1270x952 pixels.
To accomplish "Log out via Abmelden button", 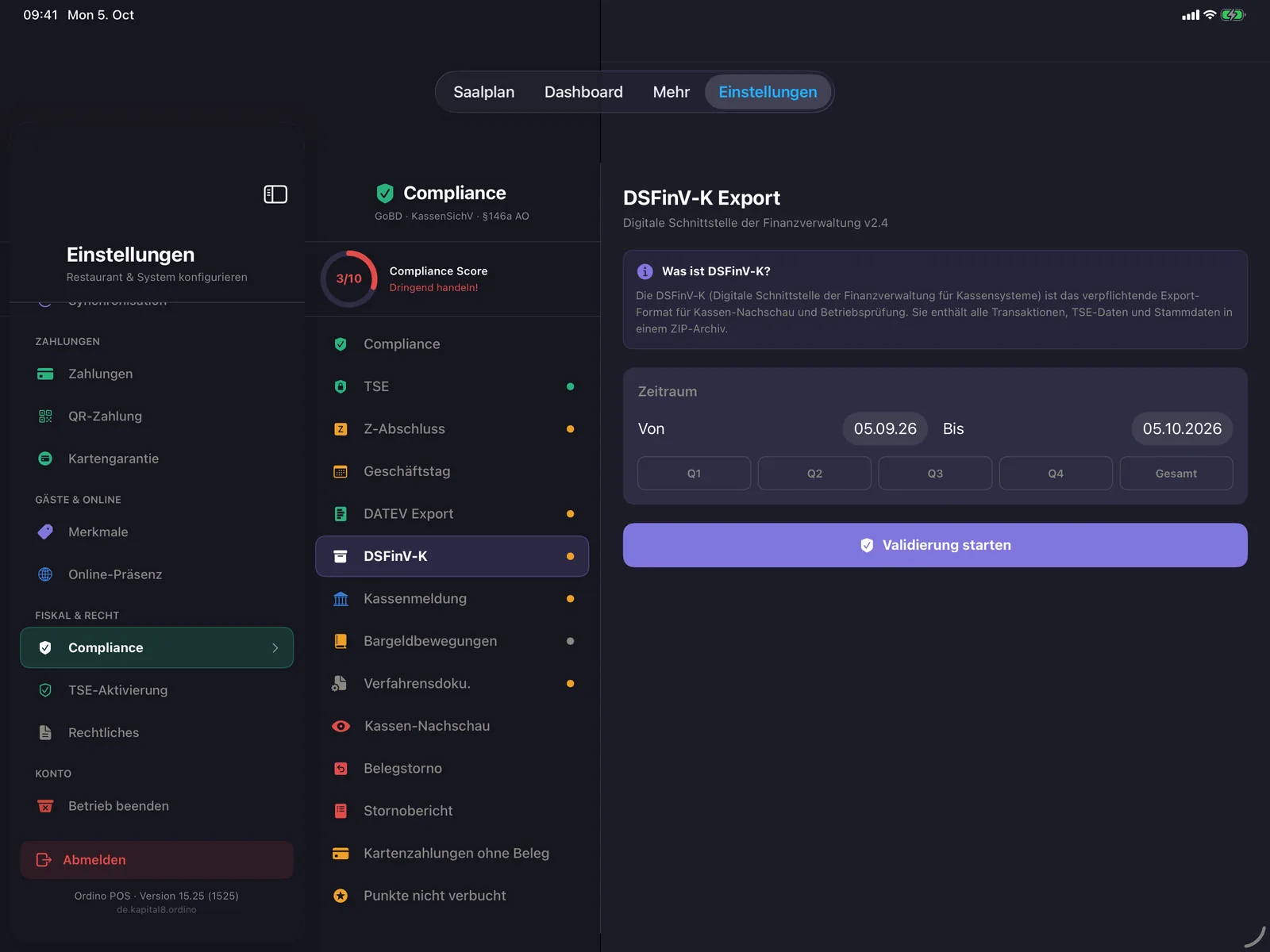I will coord(156,860).
